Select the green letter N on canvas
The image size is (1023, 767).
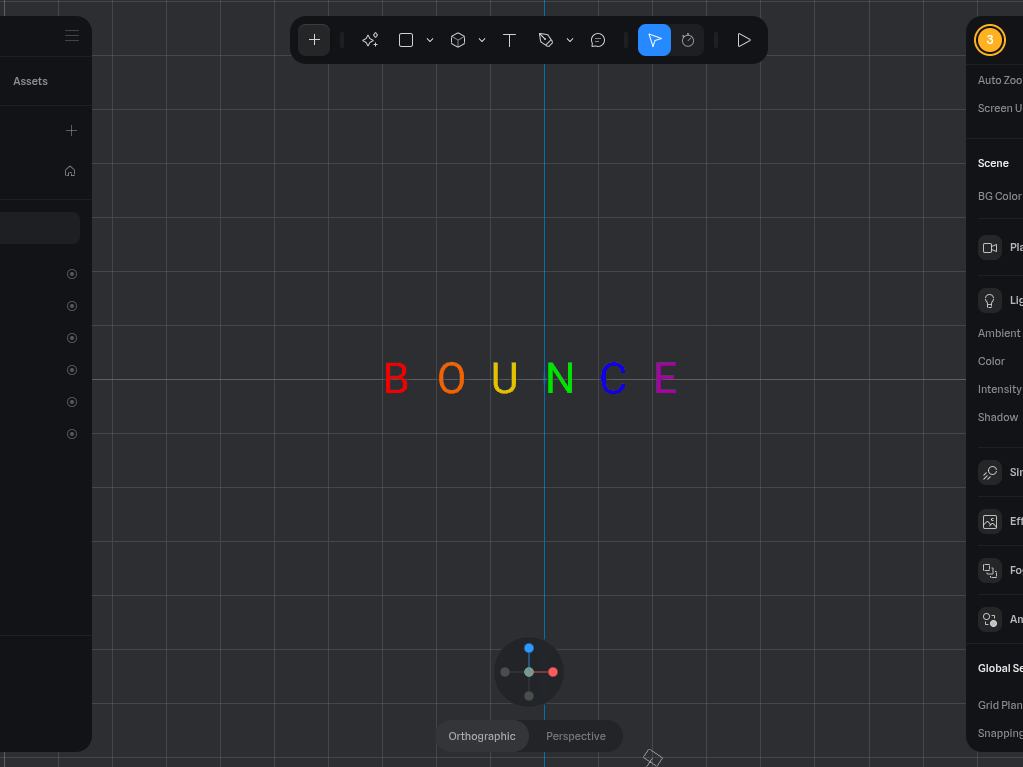[560, 378]
